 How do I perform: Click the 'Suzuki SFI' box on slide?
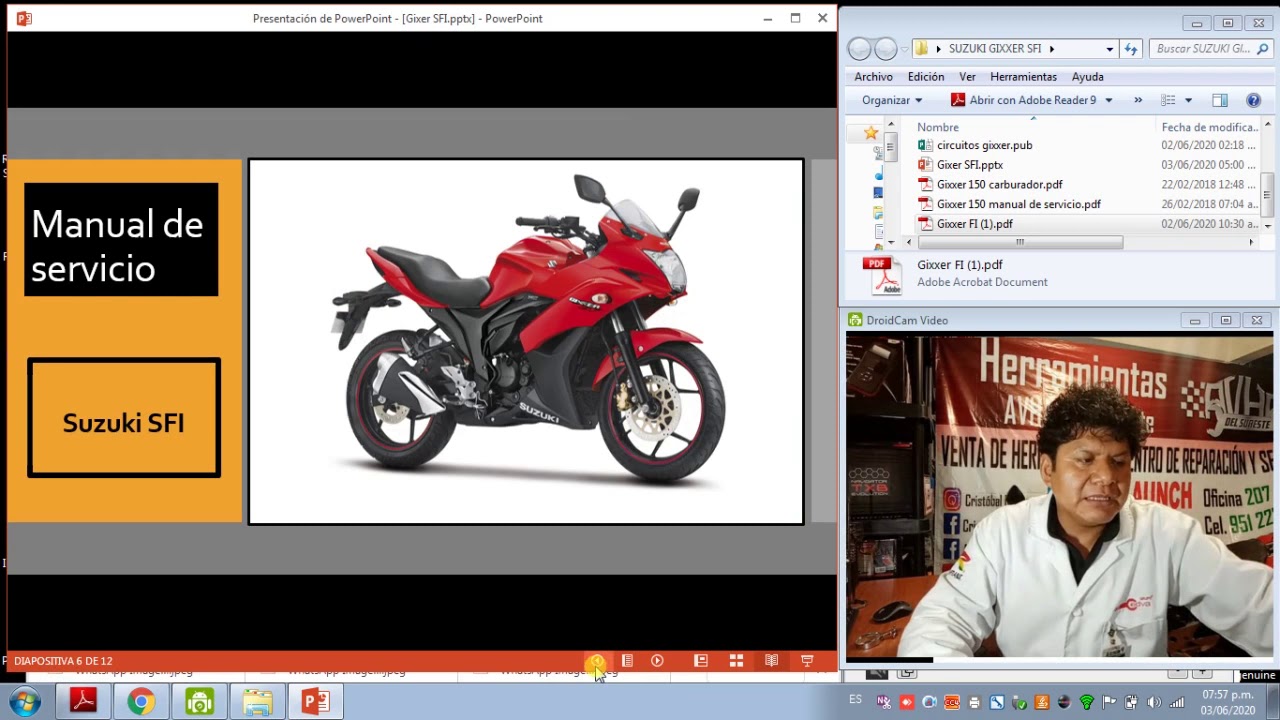(x=124, y=418)
